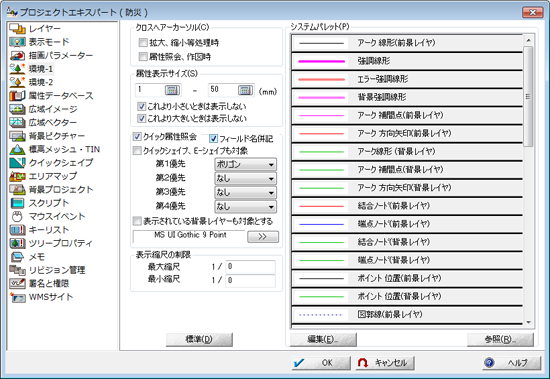Image resolution: width=550 pixels, height=379 pixels.
Task: Select the 環境-2 icon
Action: (x=17, y=82)
